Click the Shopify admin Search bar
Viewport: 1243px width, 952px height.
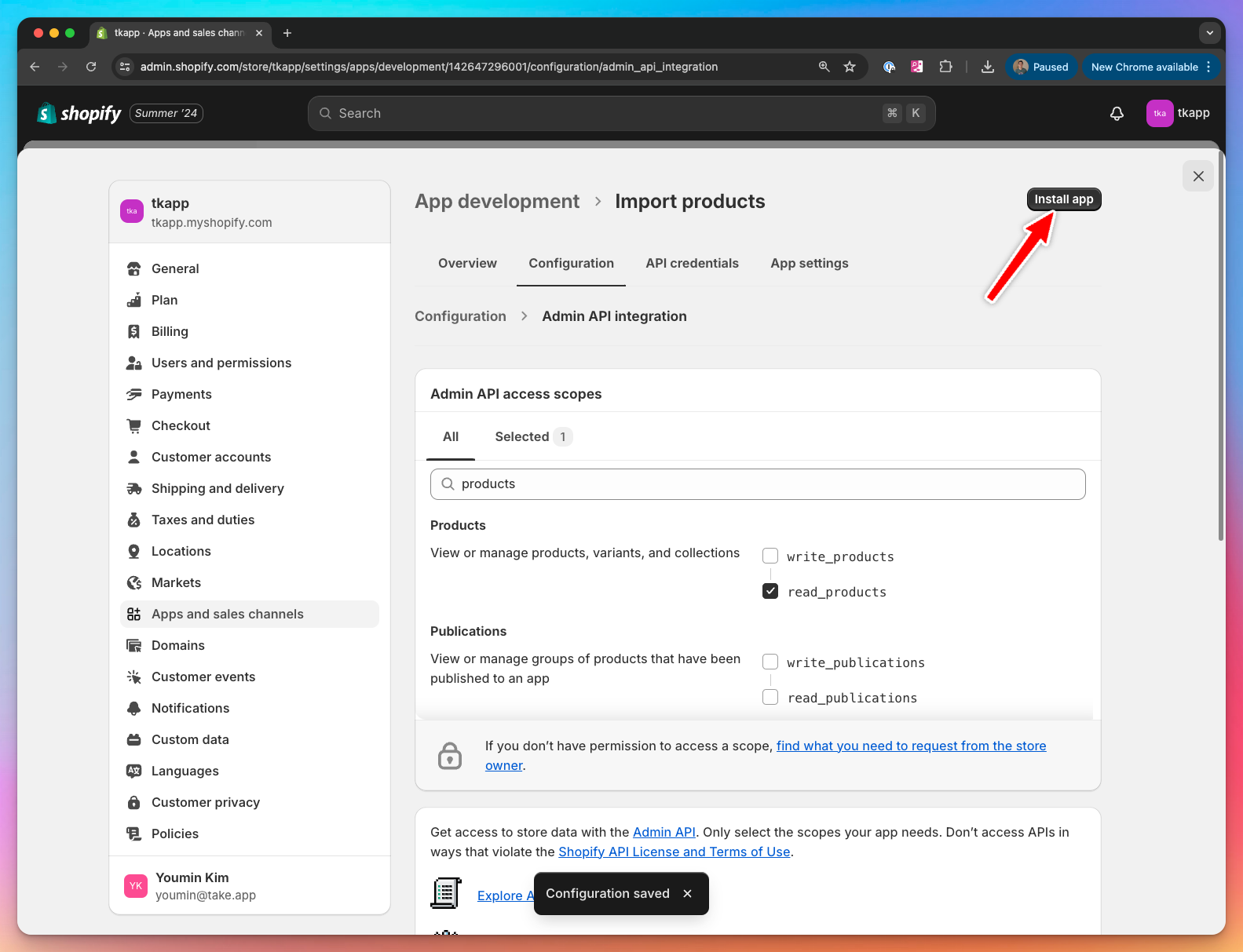pyautogui.click(x=621, y=114)
